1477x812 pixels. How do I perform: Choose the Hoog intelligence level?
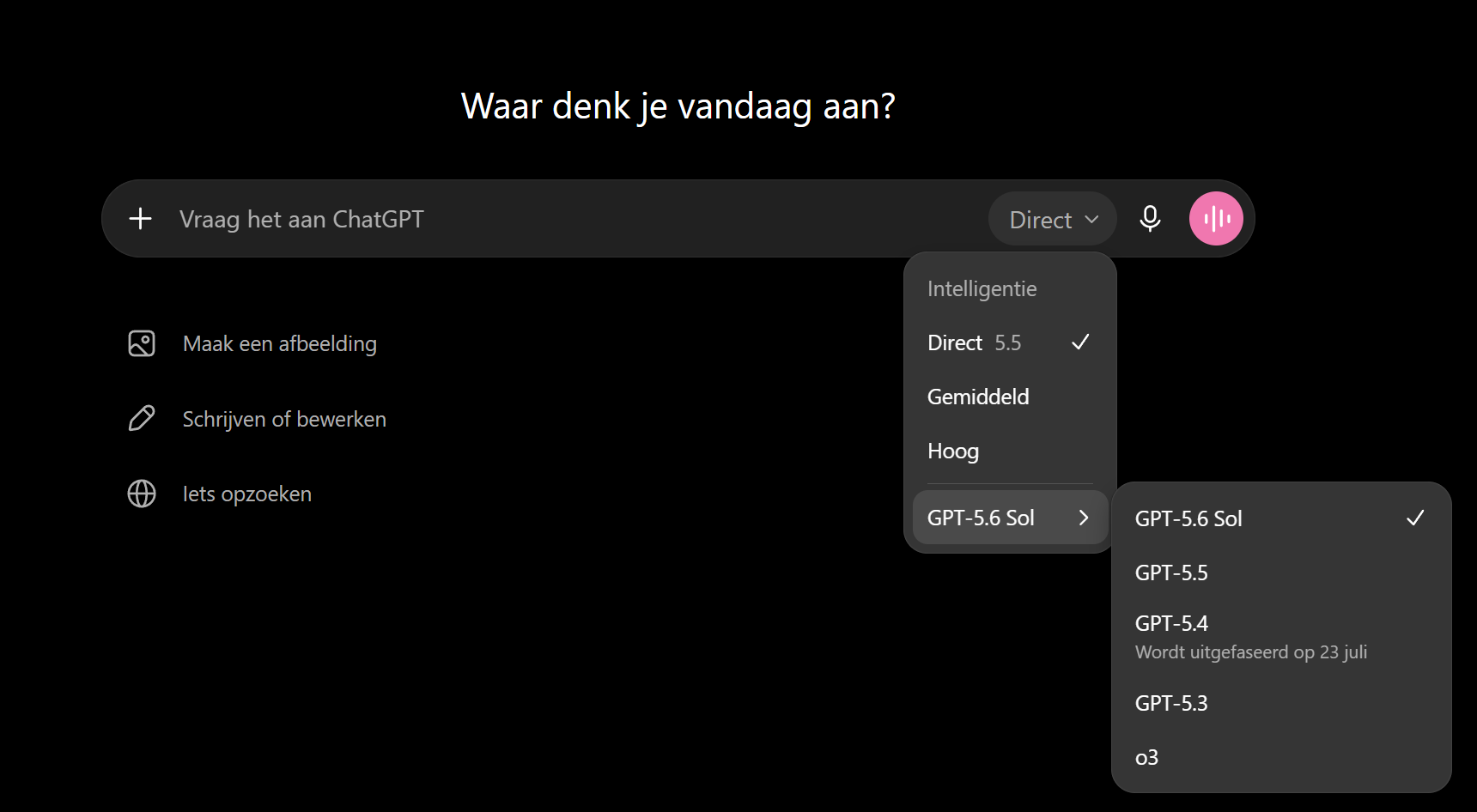coord(1010,451)
